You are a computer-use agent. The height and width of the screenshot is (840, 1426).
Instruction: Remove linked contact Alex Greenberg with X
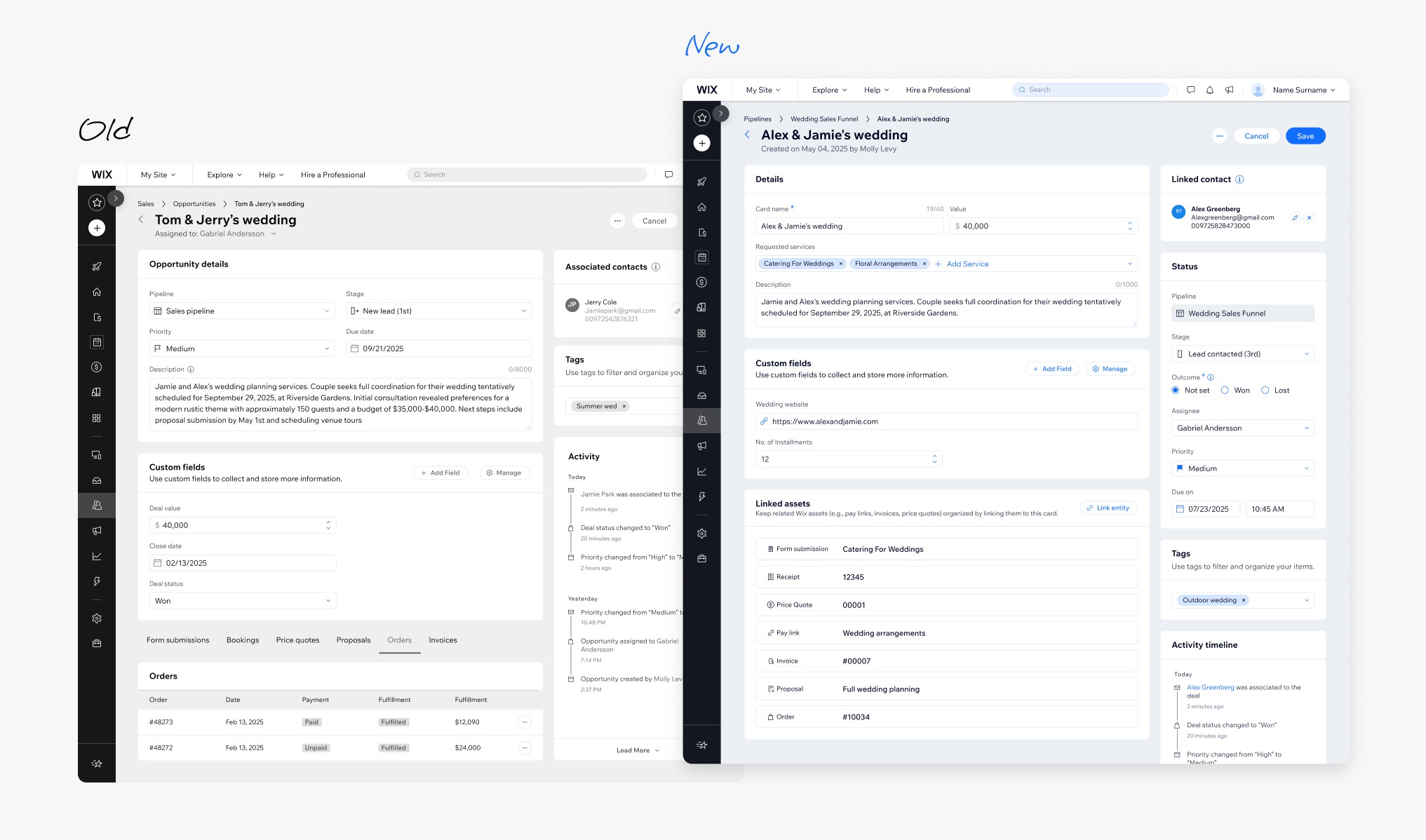pyautogui.click(x=1309, y=218)
